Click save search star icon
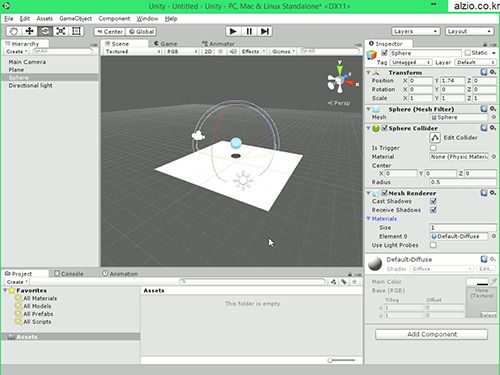This screenshot has width=500, height=375. (354, 282)
